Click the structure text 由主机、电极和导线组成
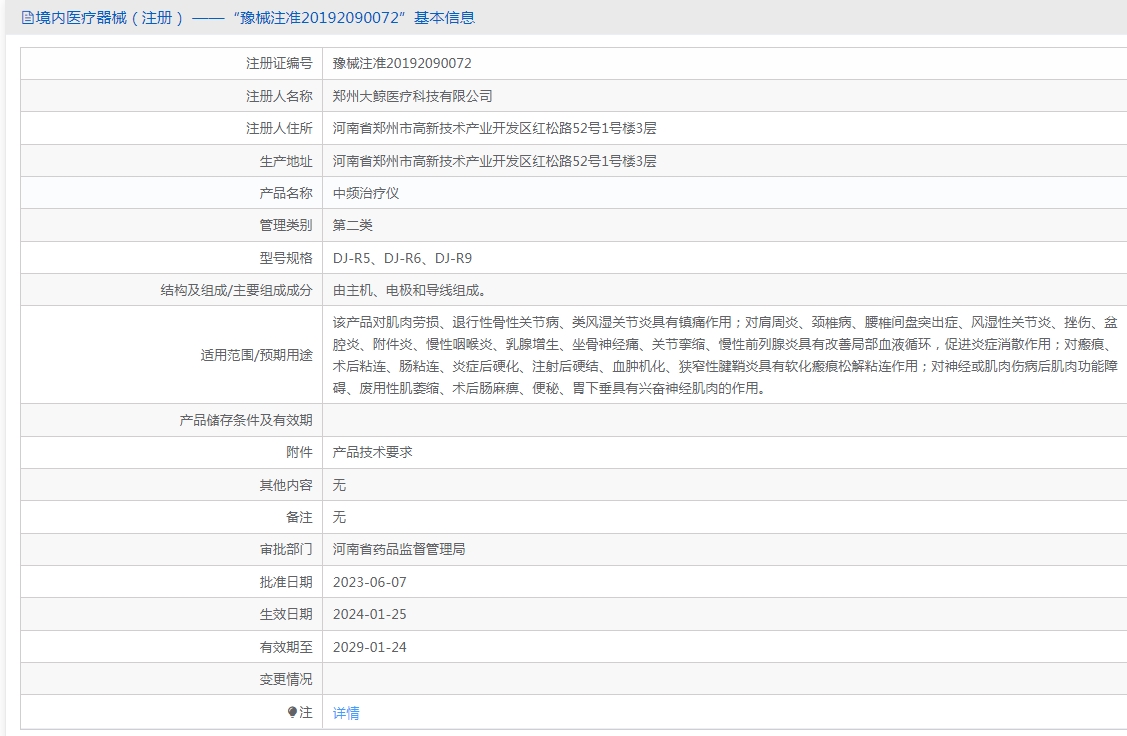 (410, 290)
